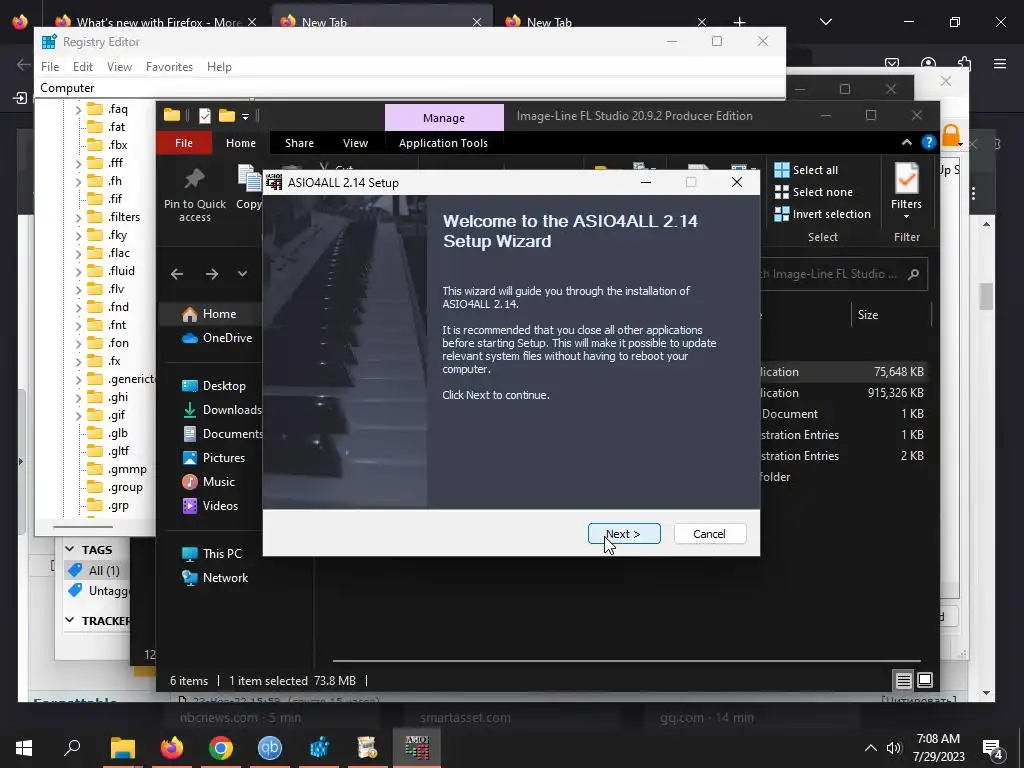1024x768 pixels.
Task: Open Firefox application menu hamburger
Action: (1000, 63)
